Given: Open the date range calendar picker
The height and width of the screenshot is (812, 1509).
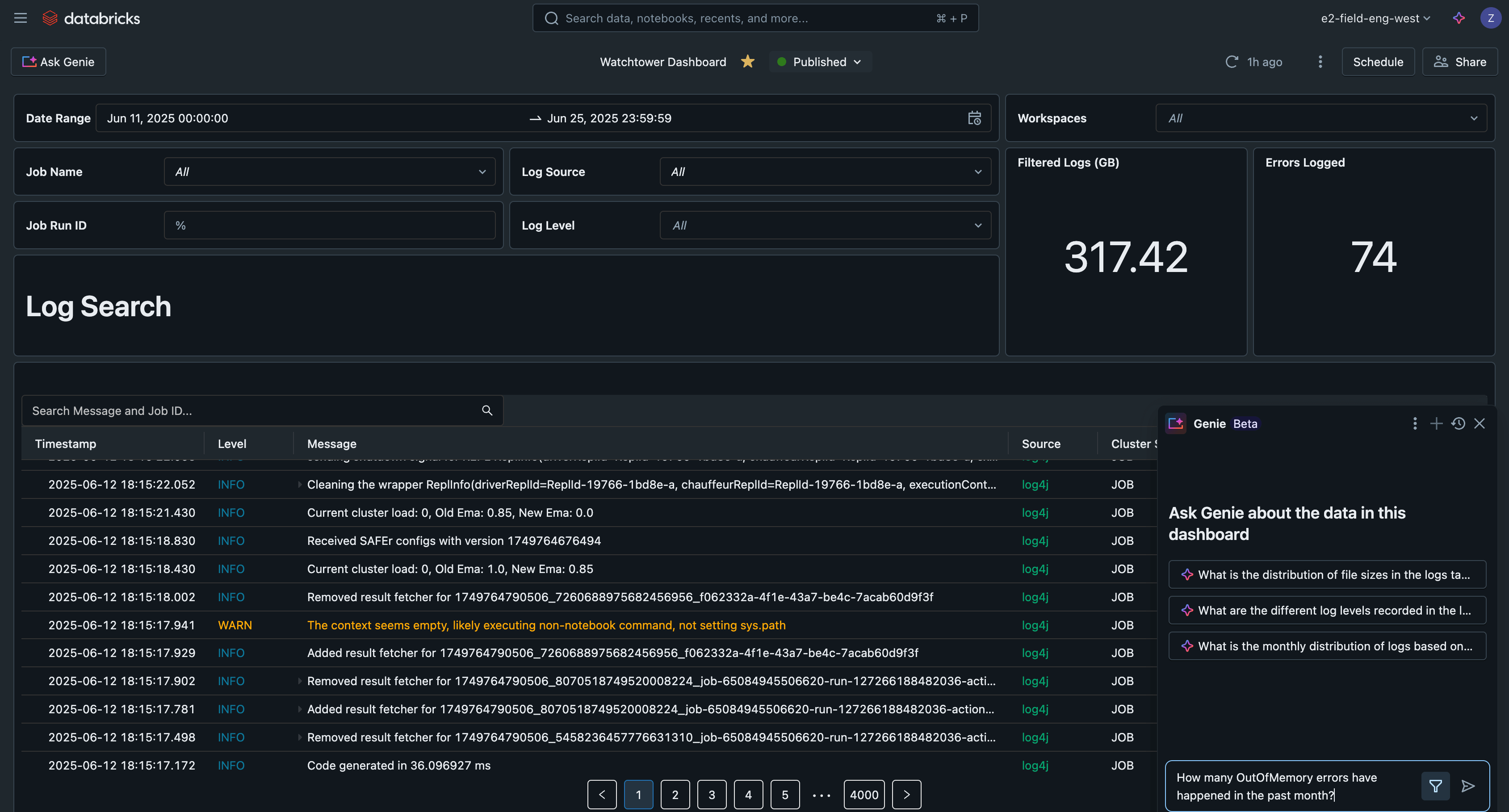Looking at the screenshot, I should 974,118.
